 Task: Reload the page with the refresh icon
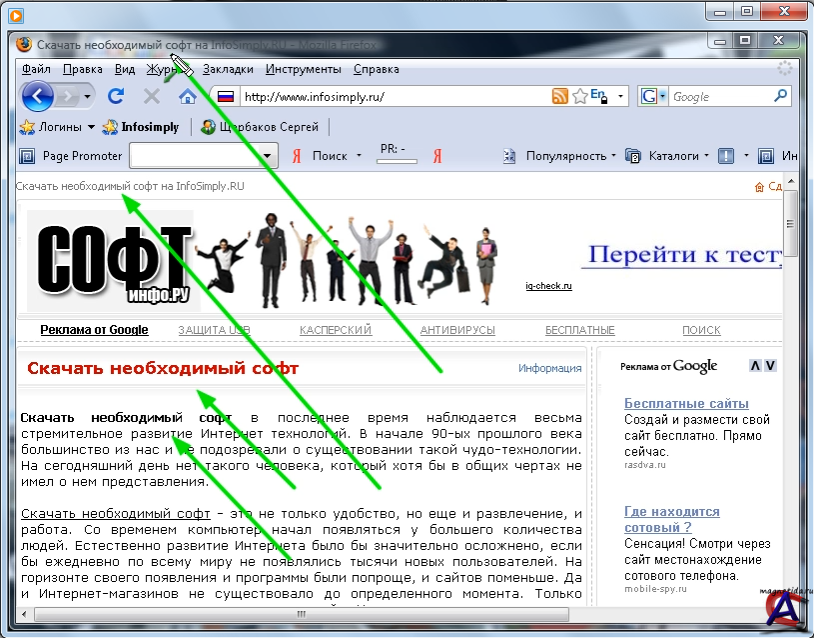coord(116,97)
